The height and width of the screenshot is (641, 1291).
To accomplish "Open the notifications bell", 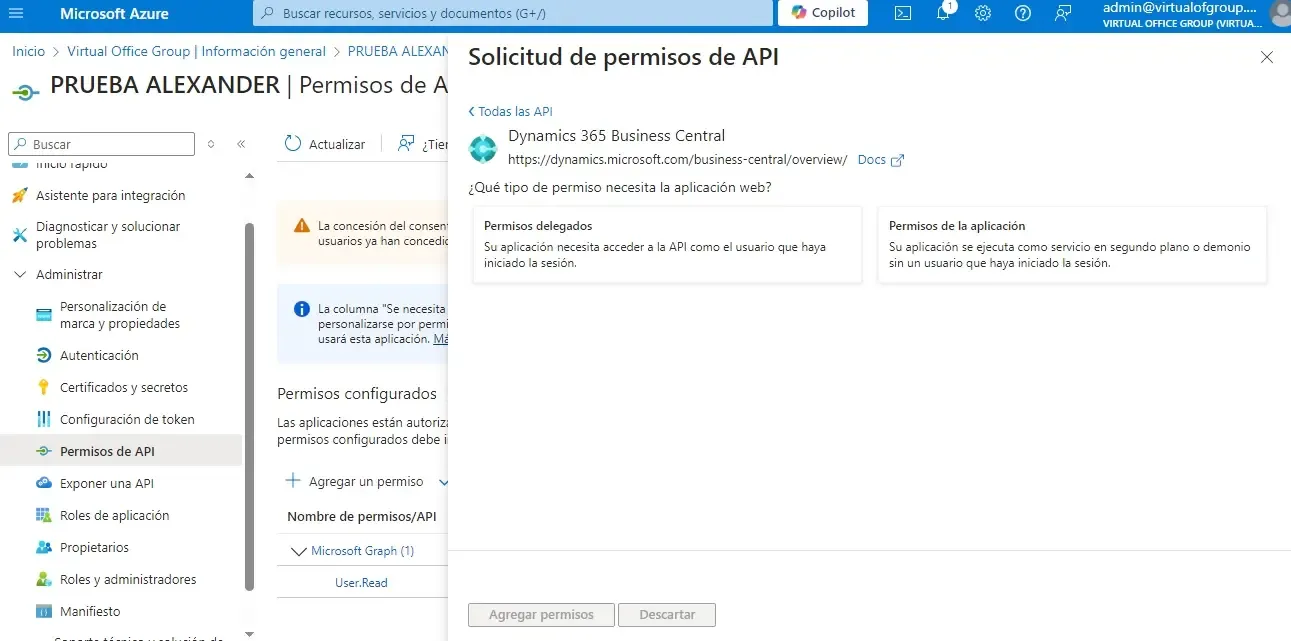I will tap(944, 13).
